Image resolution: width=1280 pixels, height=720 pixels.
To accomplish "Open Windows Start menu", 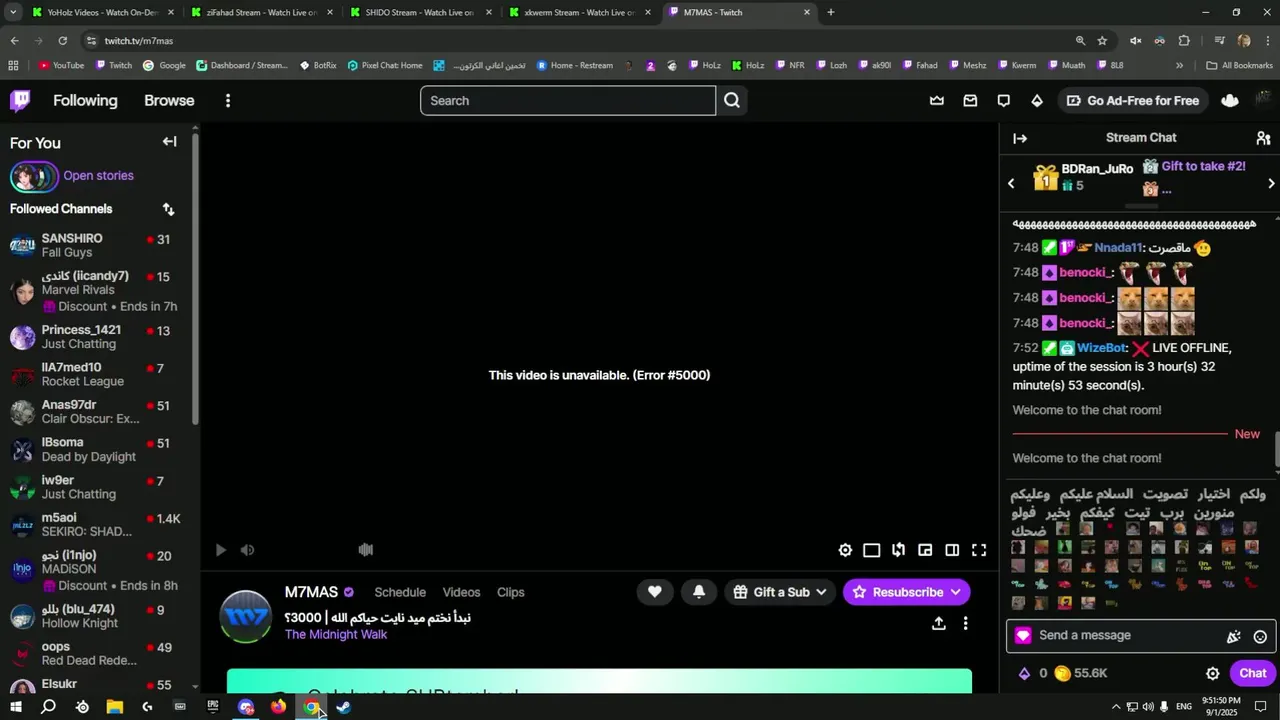I will pyautogui.click(x=15, y=707).
